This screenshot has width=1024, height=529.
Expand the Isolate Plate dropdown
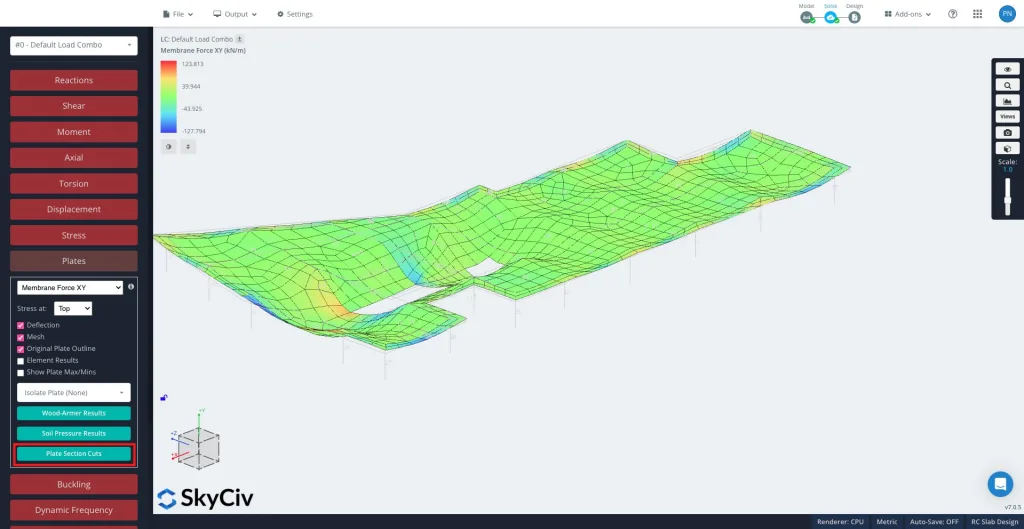[74, 393]
